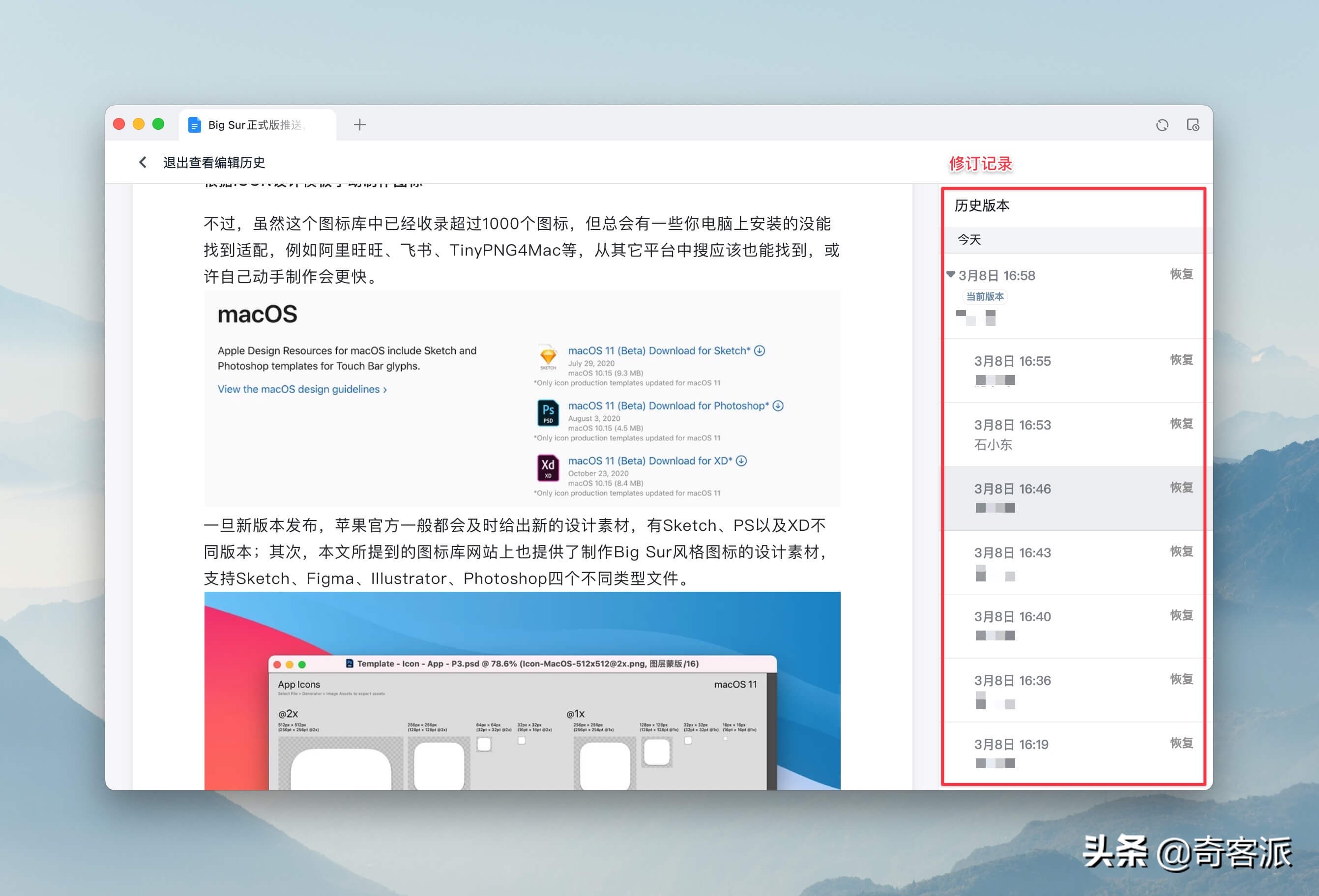Image resolution: width=1319 pixels, height=896 pixels.
Task: Open macOS 11 Download for Photoshop link
Action: 668,405
